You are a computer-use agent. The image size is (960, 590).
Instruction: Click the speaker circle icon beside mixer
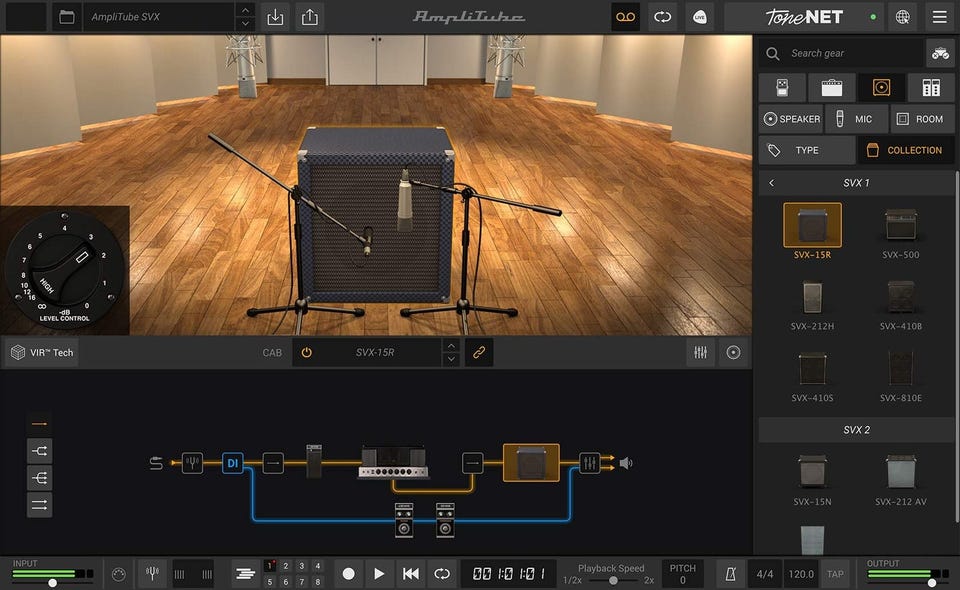[x=733, y=353]
